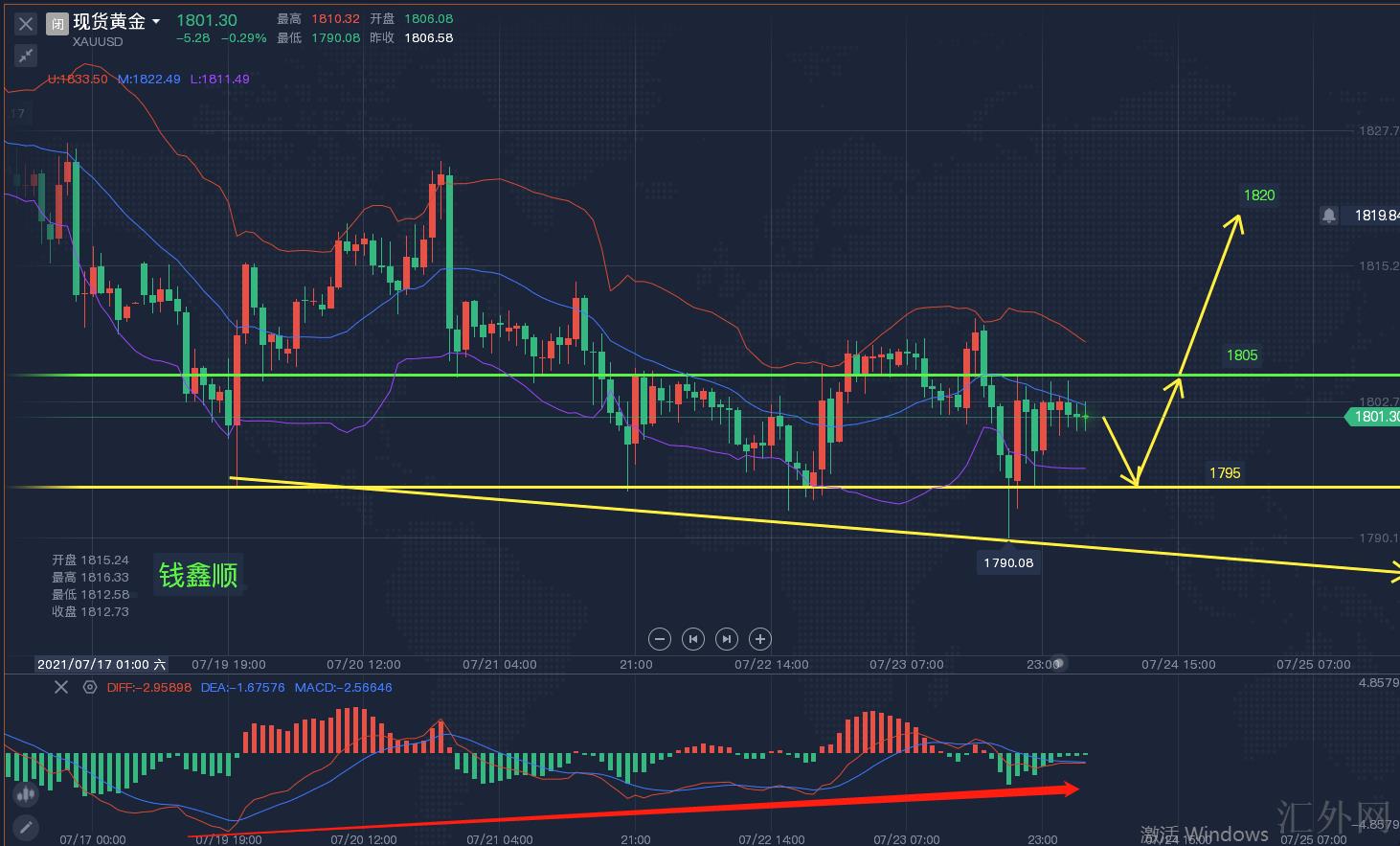
Task: Click the zoom out minus button
Action: pos(659,639)
